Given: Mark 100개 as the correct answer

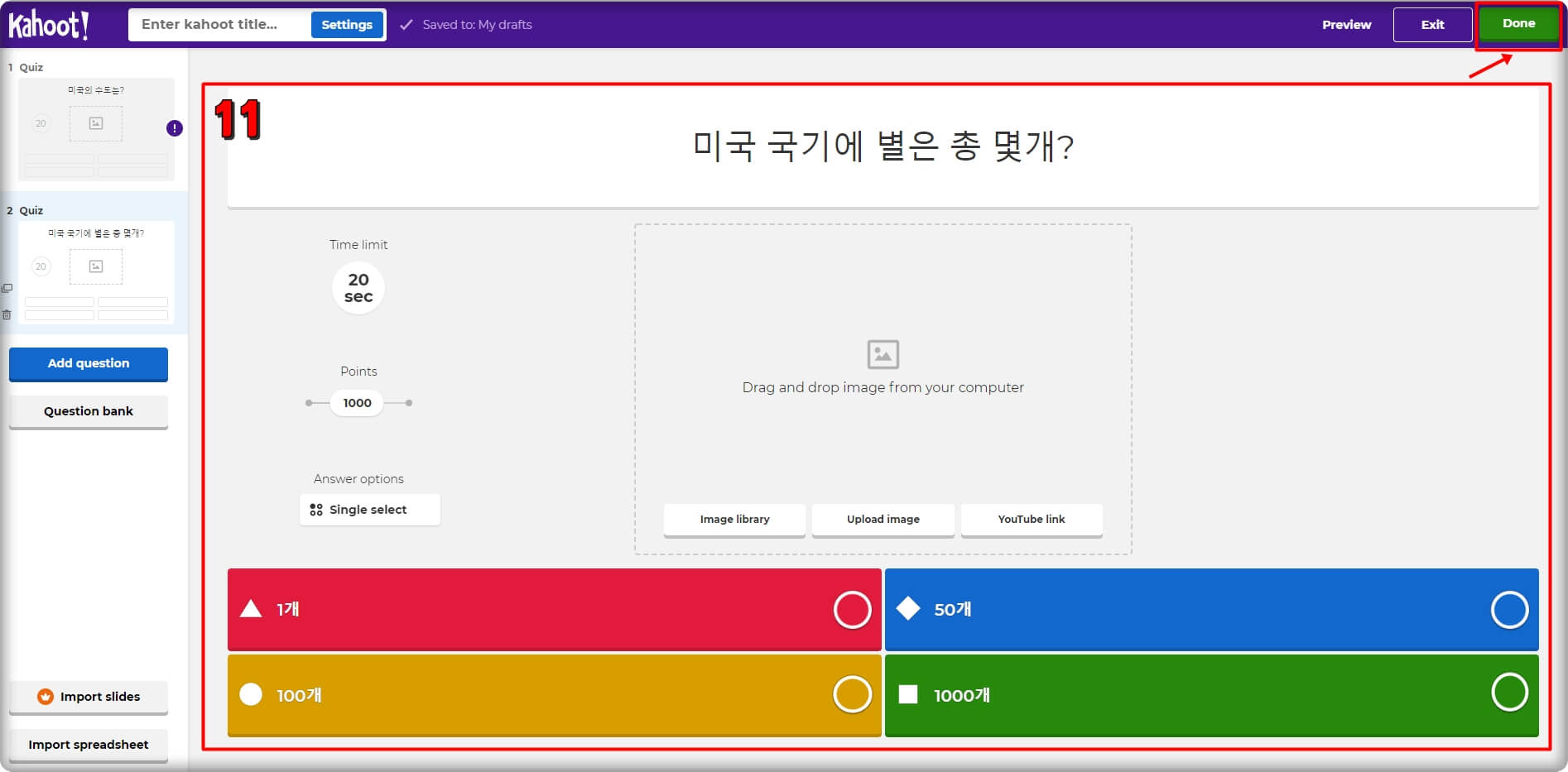Looking at the screenshot, I should point(852,694).
